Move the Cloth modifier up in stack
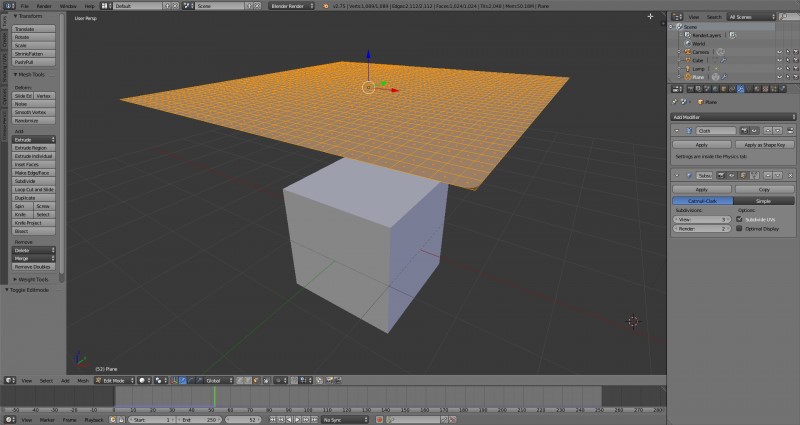 [768, 131]
